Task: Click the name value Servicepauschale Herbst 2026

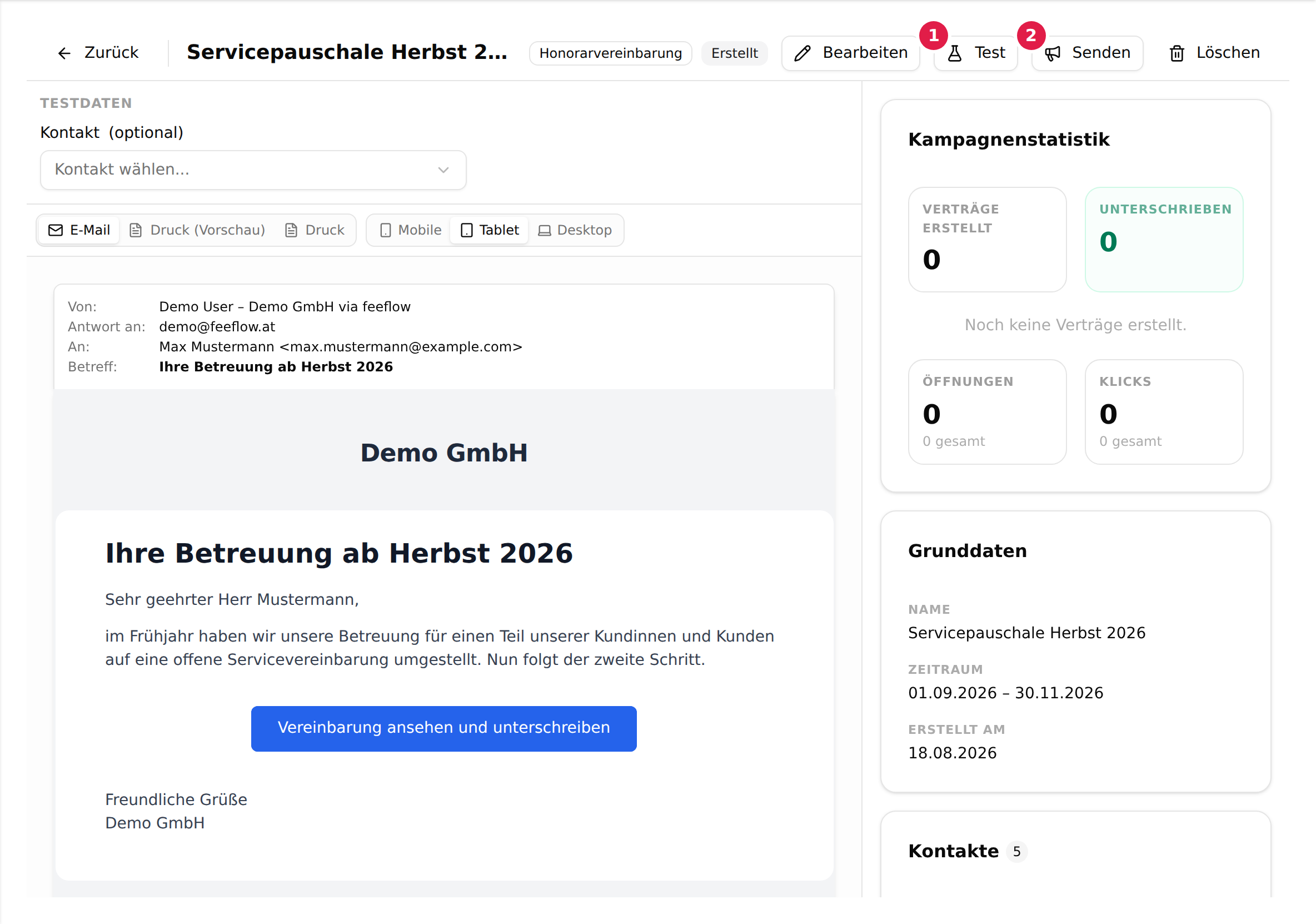Action: (x=1026, y=633)
